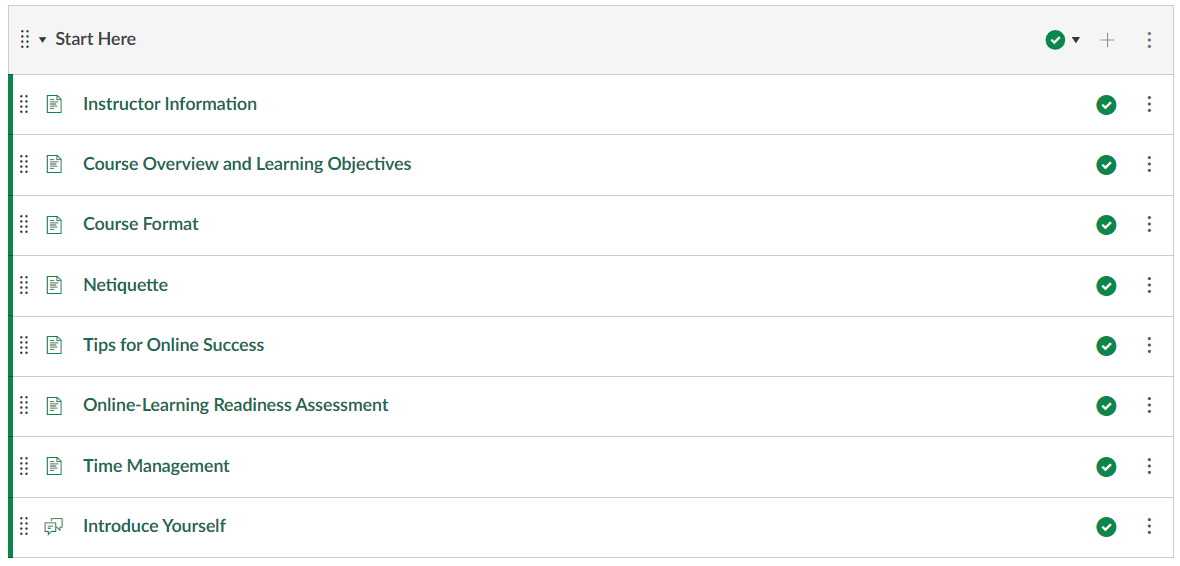Open the Start Here module options menu
The image size is (1180, 566).
click(x=1149, y=40)
